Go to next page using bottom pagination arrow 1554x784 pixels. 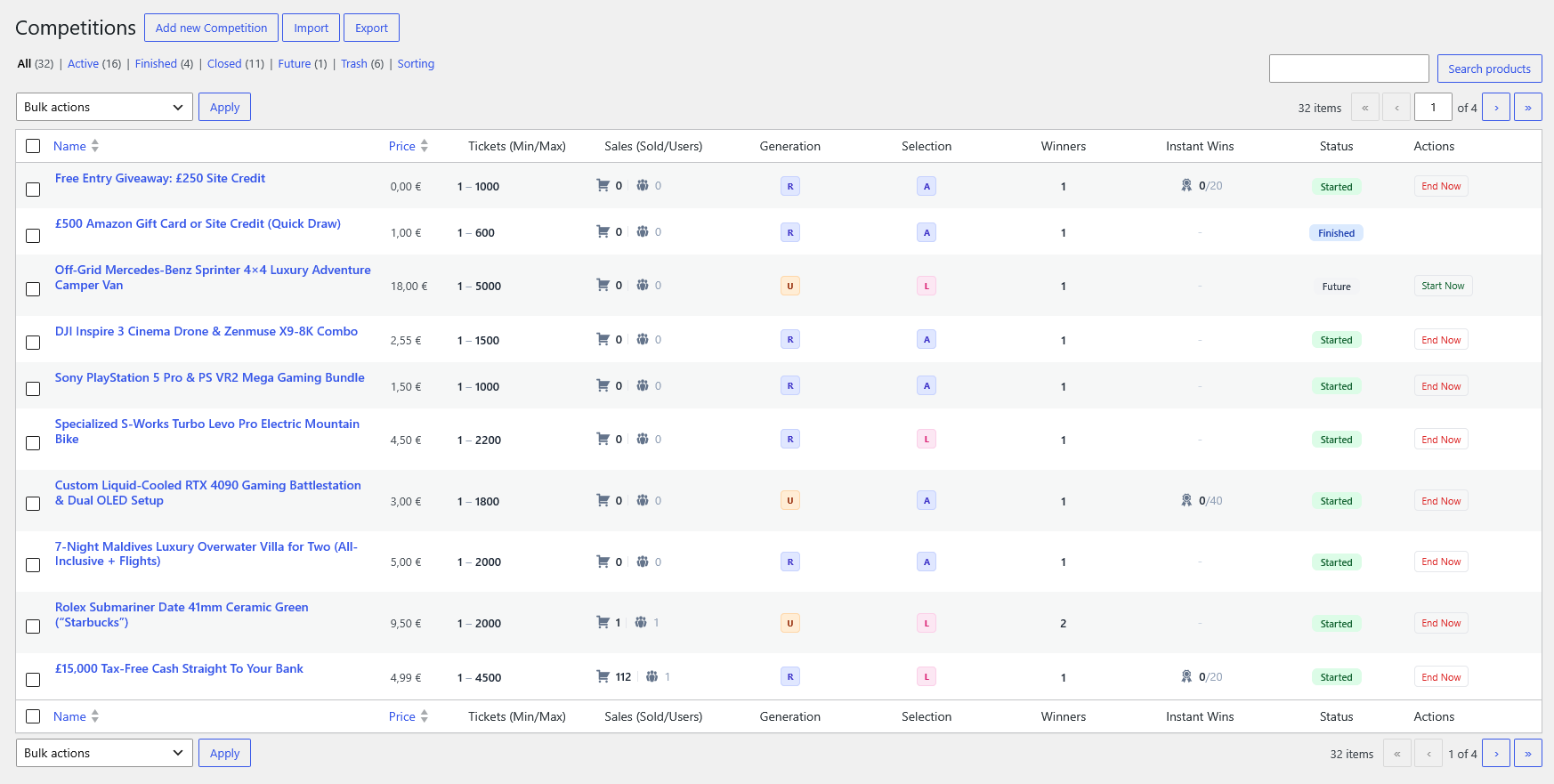point(1496,753)
